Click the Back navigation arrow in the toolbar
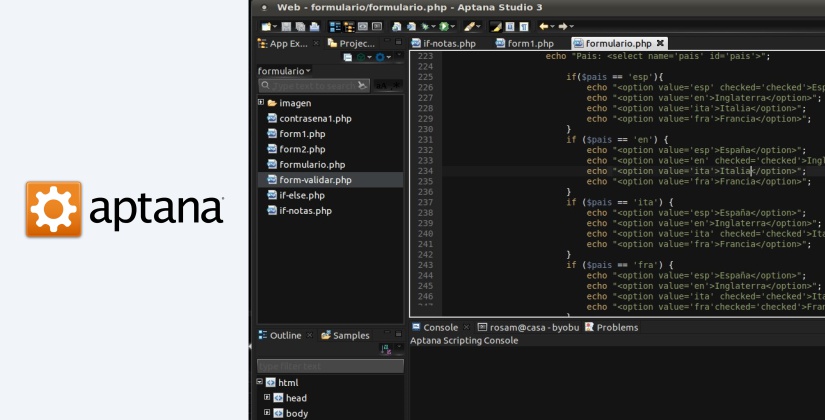The height and width of the screenshot is (420, 825). coord(544,26)
